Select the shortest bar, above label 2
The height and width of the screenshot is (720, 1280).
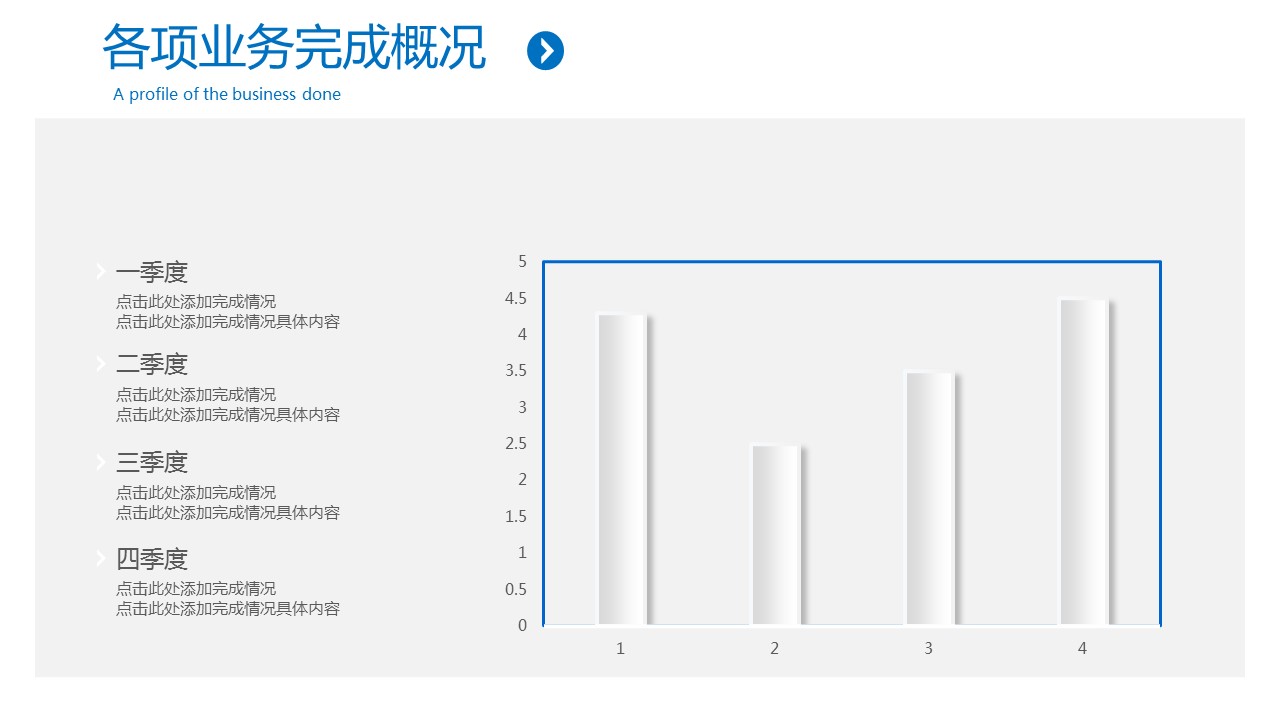tap(776, 535)
